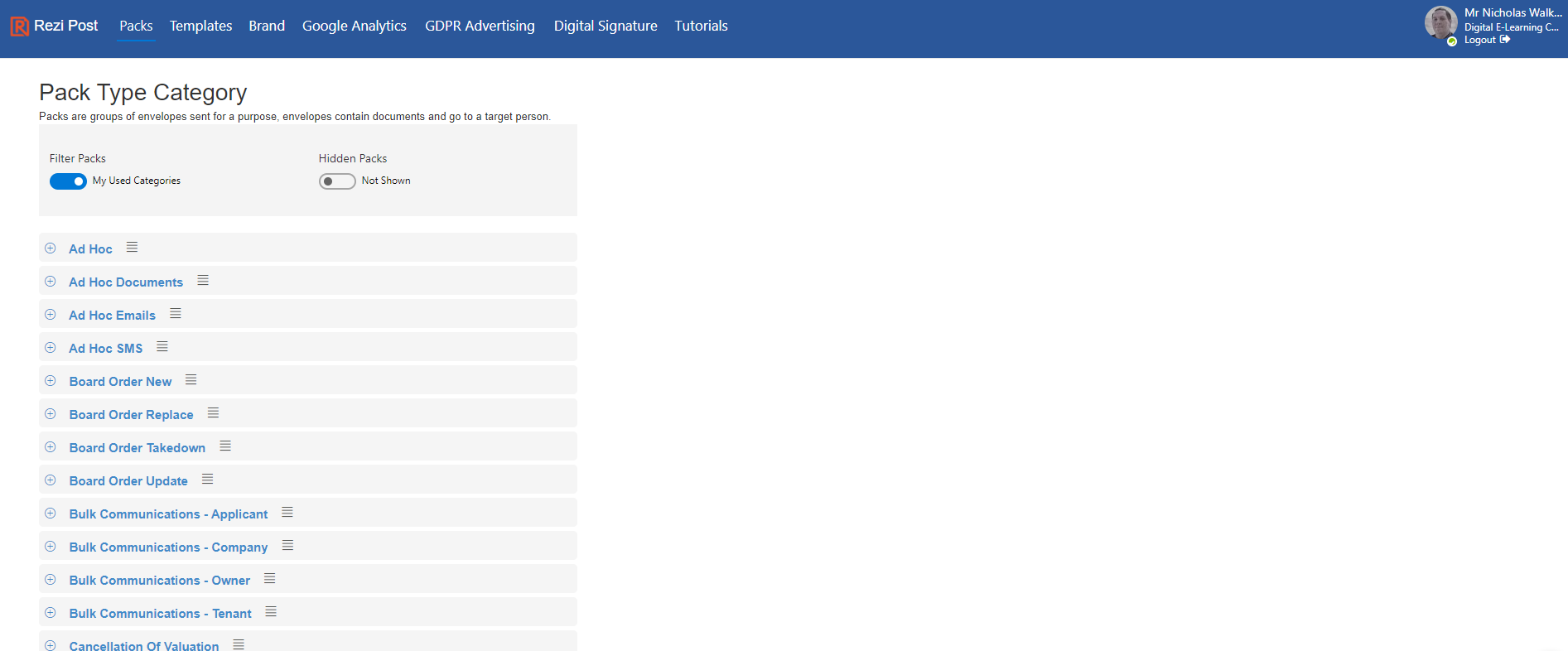Expand the Ad Hoc Documents category
The image size is (1568, 651).
point(51,282)
